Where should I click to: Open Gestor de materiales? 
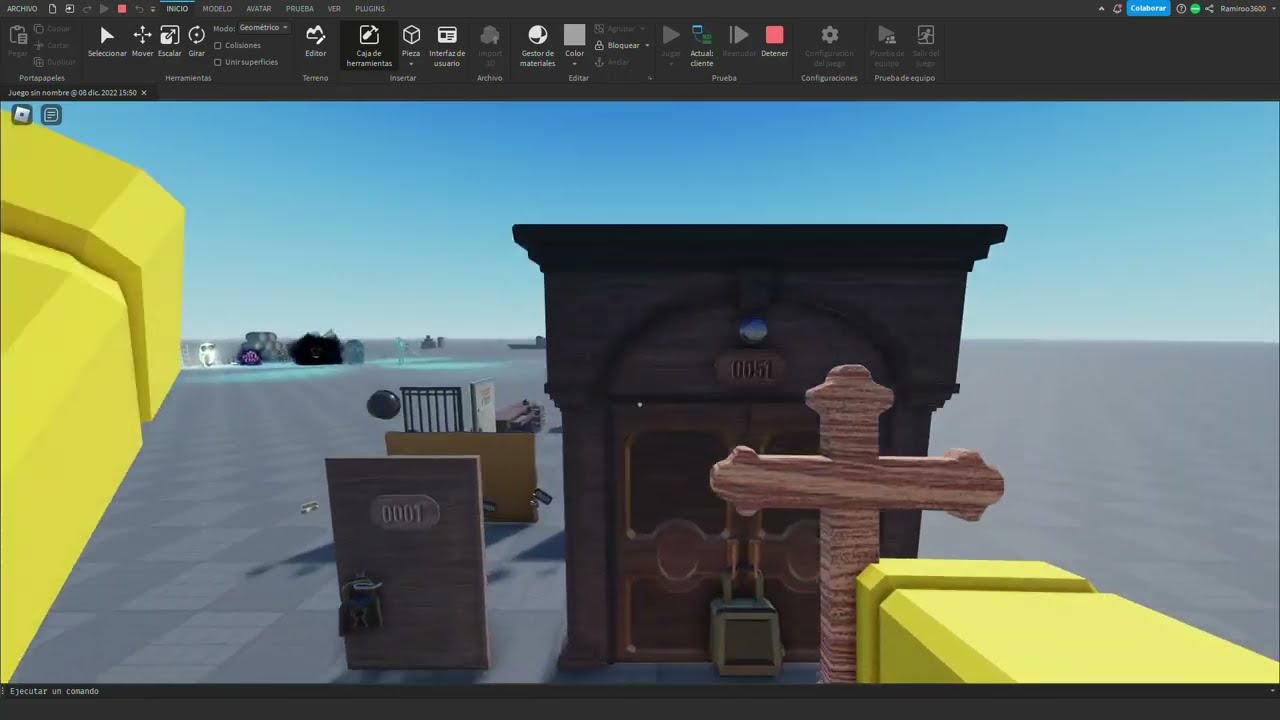click(537, 46)
